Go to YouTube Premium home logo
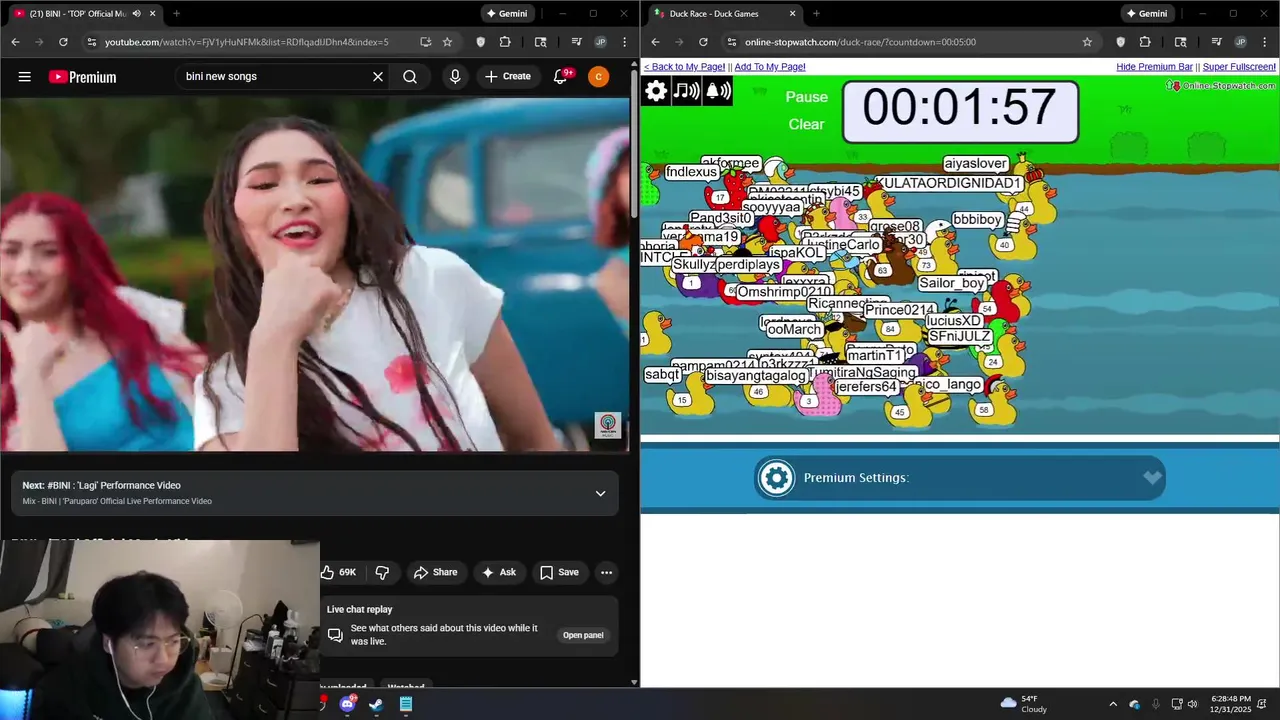 point(82,77)
